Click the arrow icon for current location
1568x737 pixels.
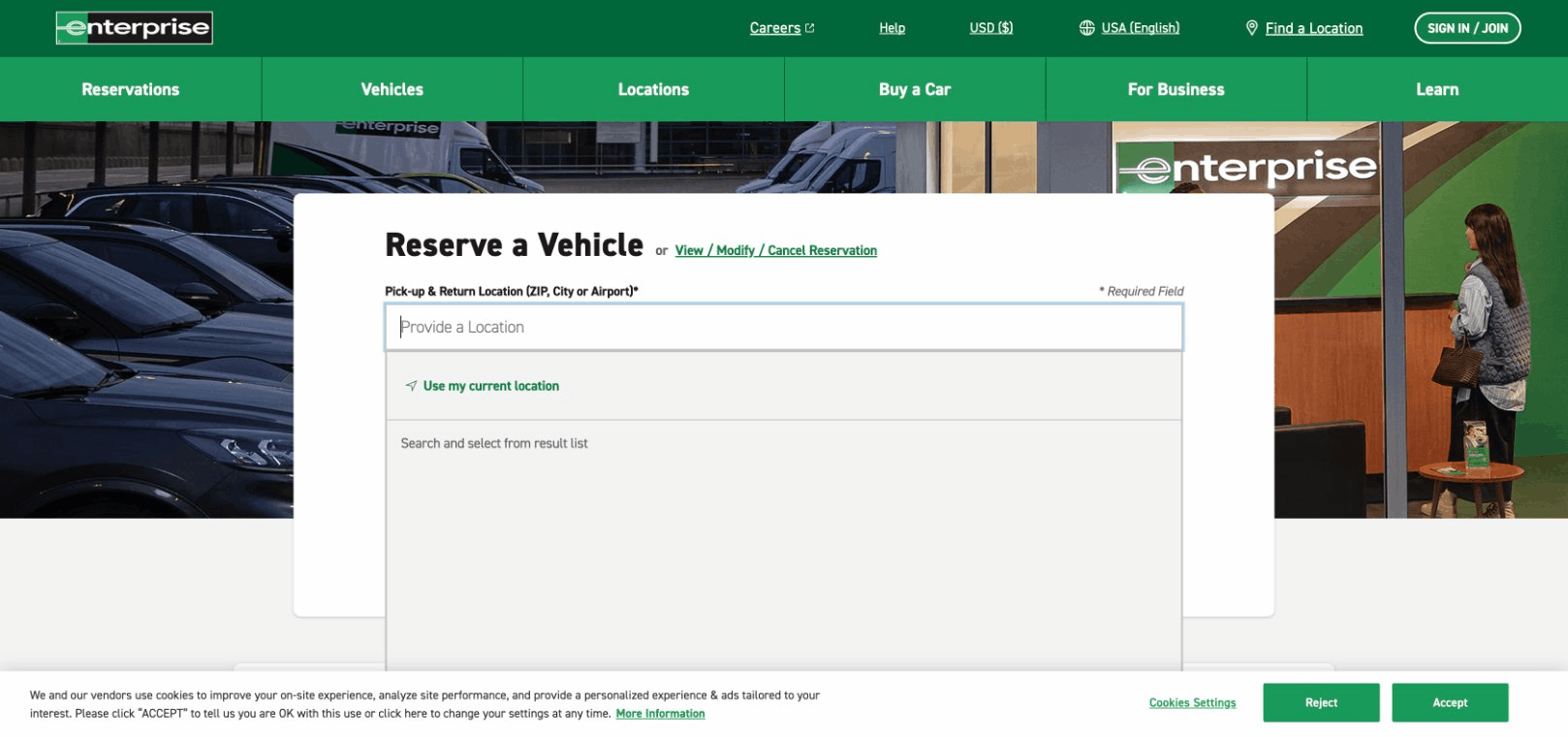pyautogui.click(x=411, y=386)
